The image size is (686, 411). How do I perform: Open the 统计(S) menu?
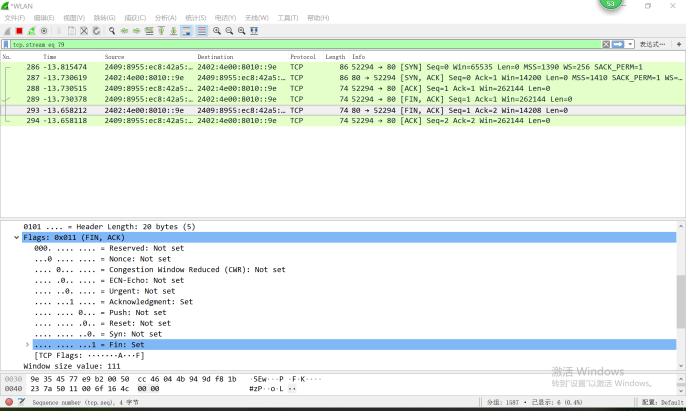[x=196, y=18]
